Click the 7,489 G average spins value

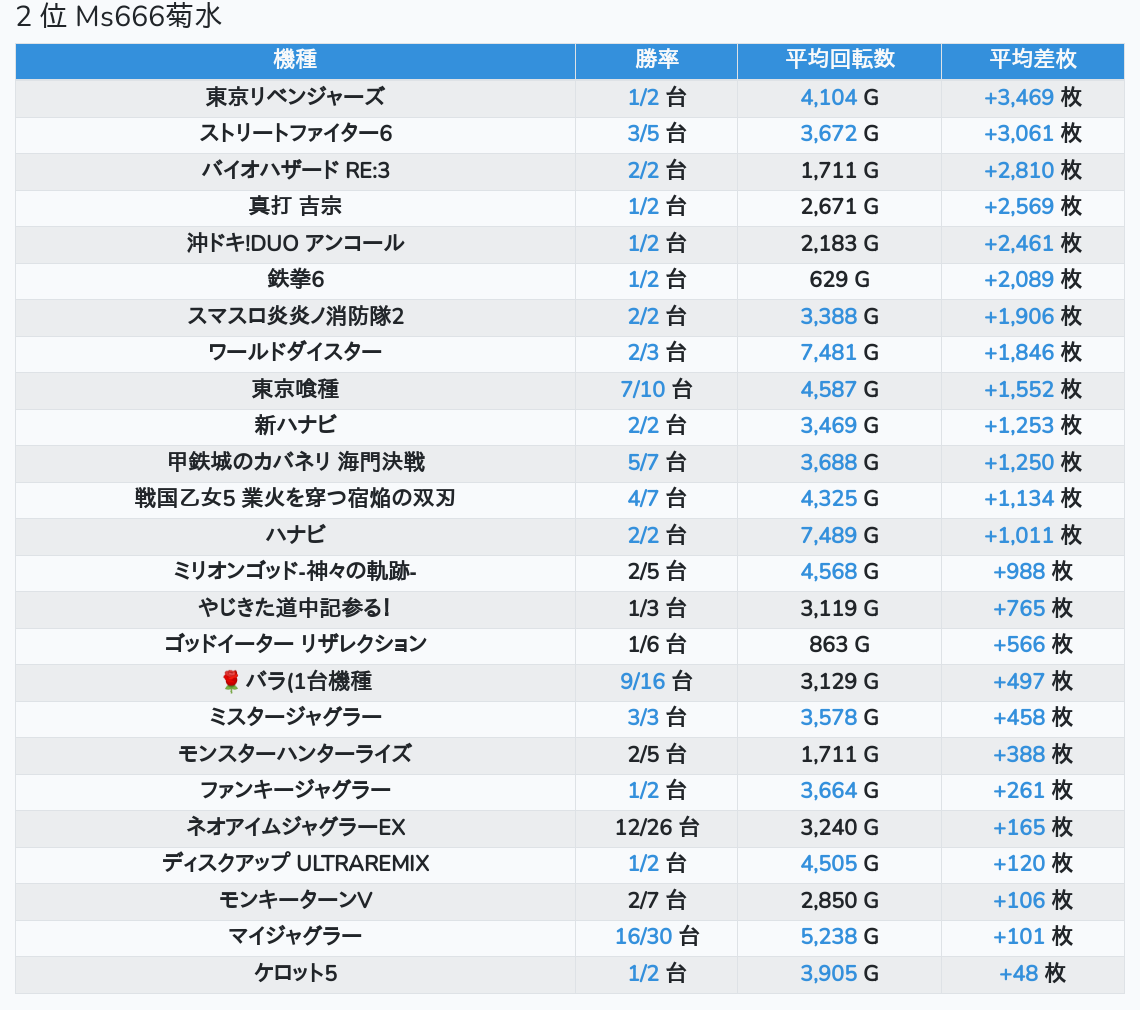[840, 535]
